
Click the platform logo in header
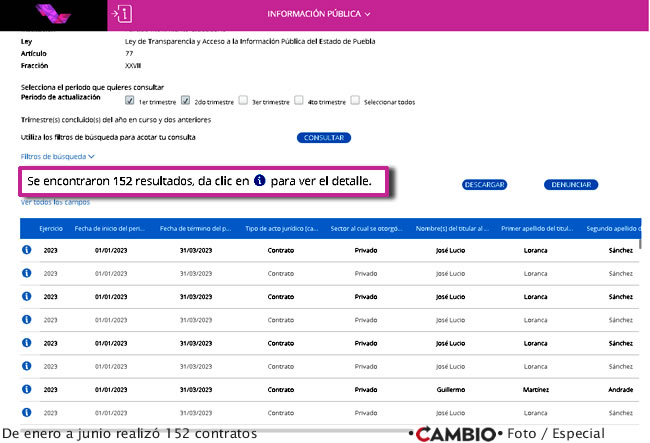(53, 14)
